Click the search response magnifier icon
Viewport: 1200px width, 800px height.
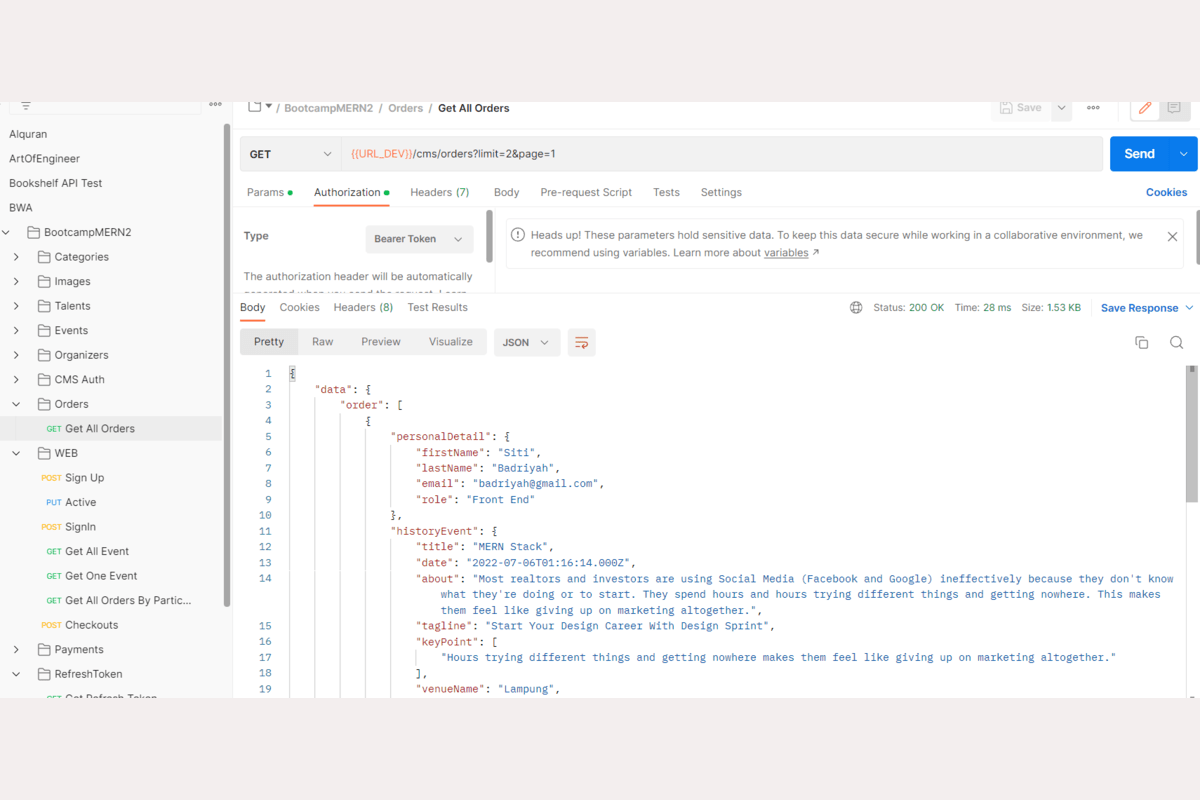pyautogui.click(x=1176, y=343)
